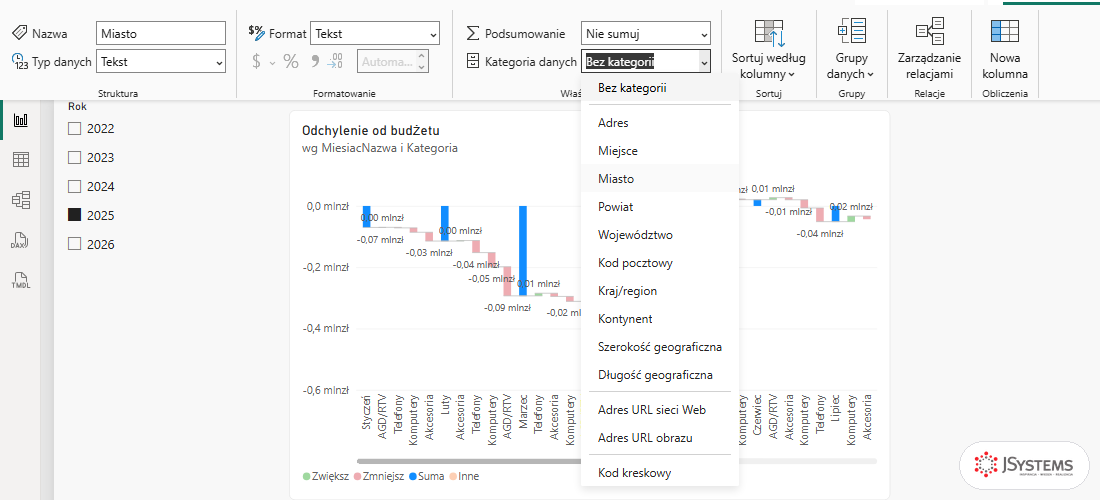Select Miasto data category

click(x=659, y=179)
